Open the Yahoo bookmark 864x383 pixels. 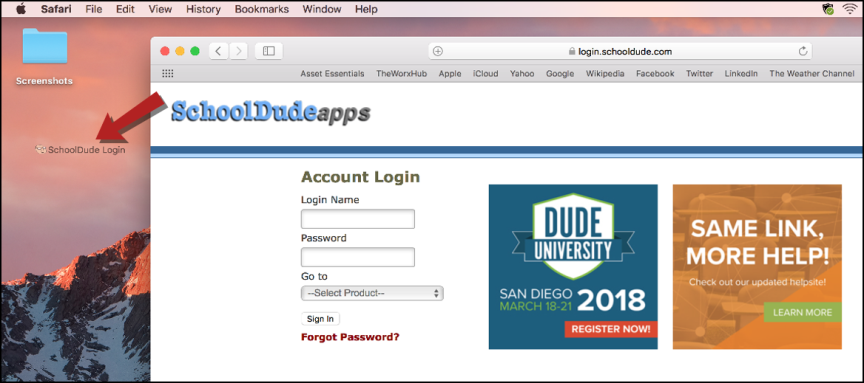(522, 73)
